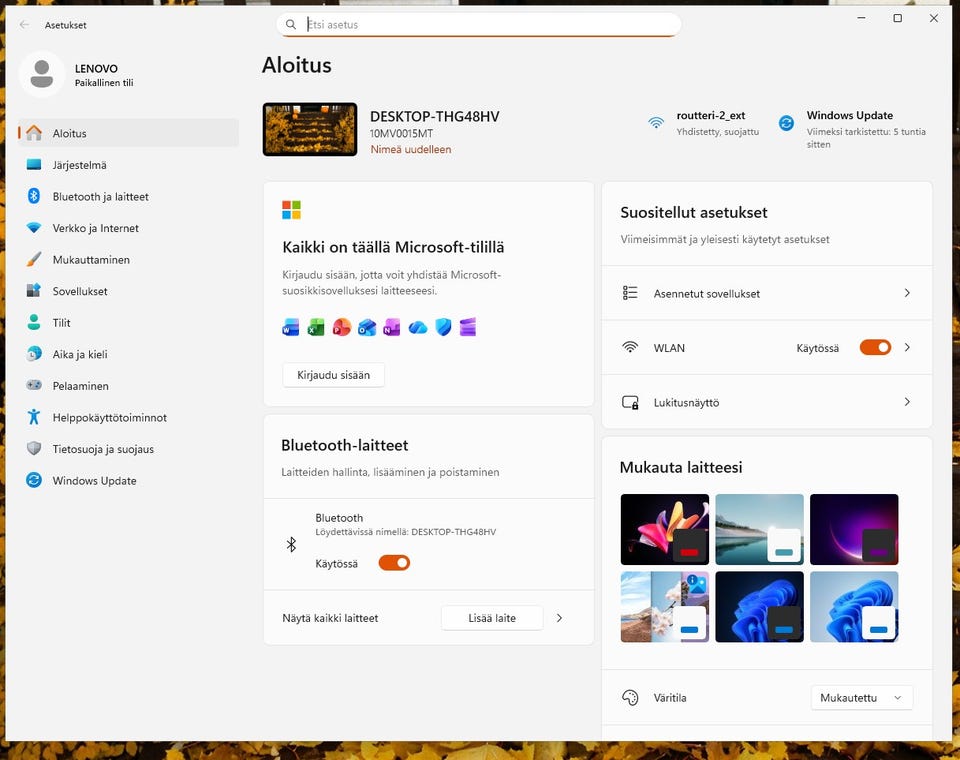Screen dimensions: 960x760
Task: Choose the lake landscape theme thumbnail
Action: tap(759, 529)
